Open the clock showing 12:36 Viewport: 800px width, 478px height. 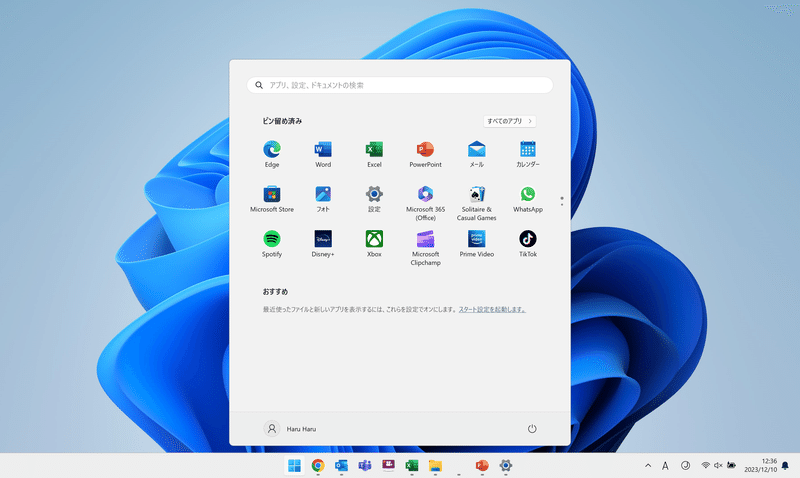click(x=760, y=465)
